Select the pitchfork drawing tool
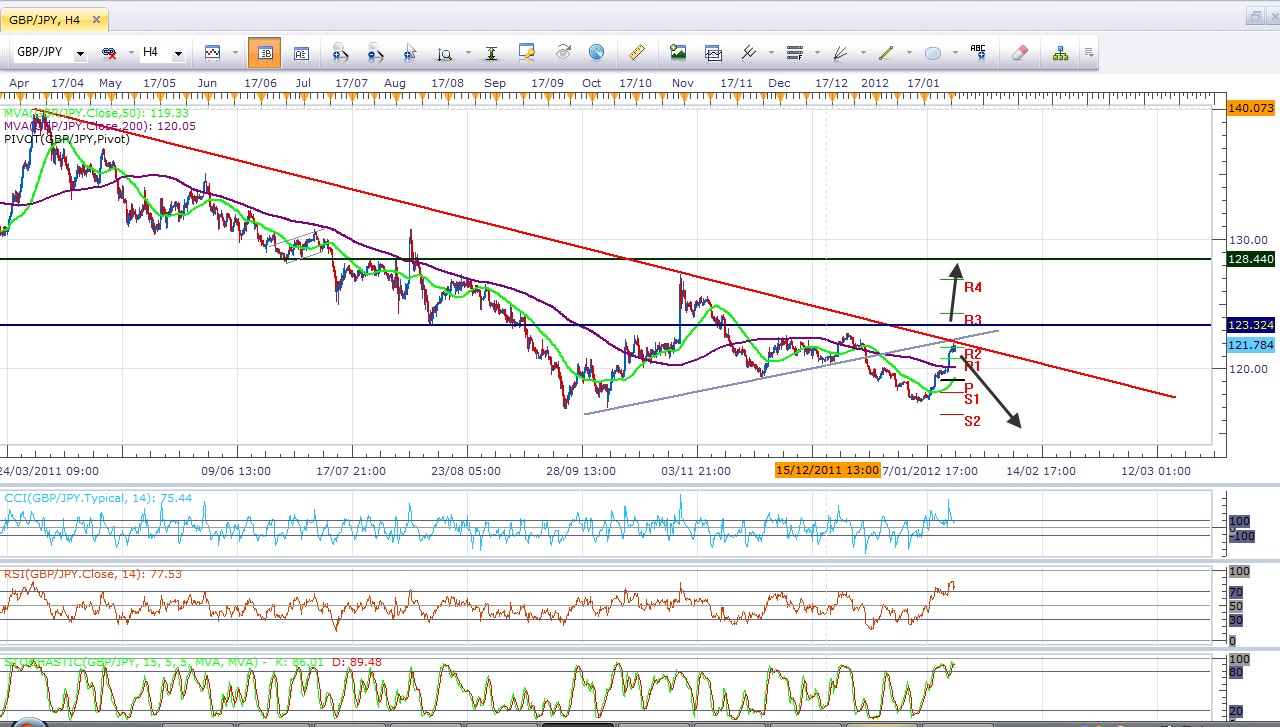Screen dimensions: 1280x727 click(x=748, y=53)
